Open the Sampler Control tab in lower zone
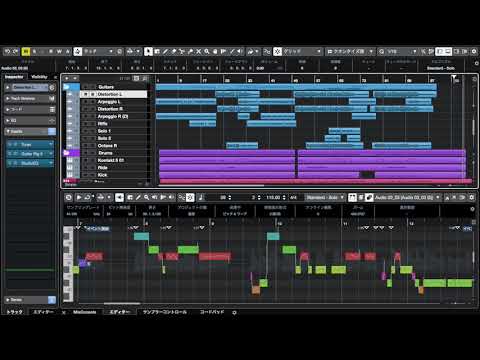Screen dimensions: 480x360 (x=165, y=312)
